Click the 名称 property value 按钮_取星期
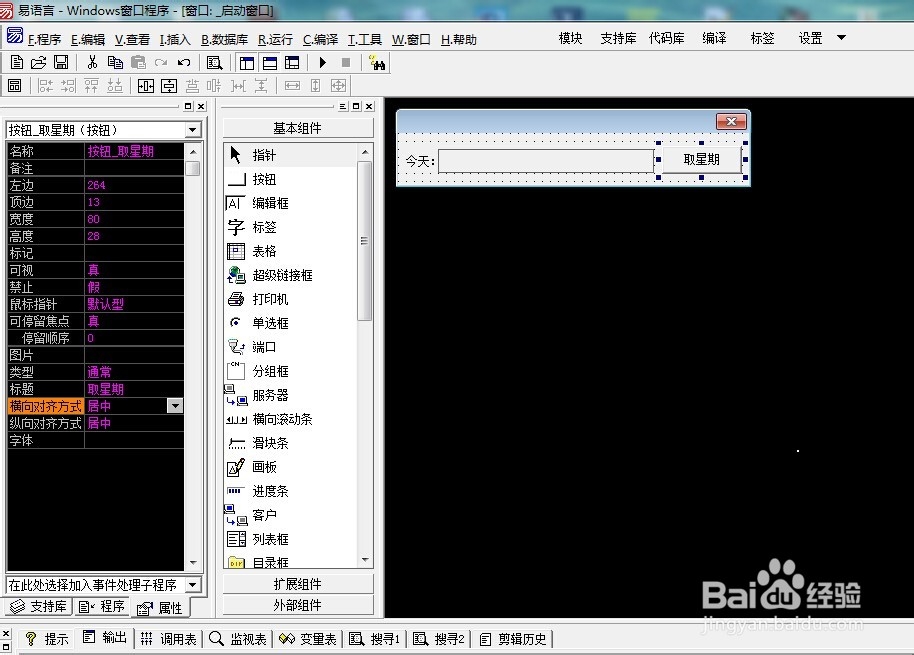 pos(134,152)
